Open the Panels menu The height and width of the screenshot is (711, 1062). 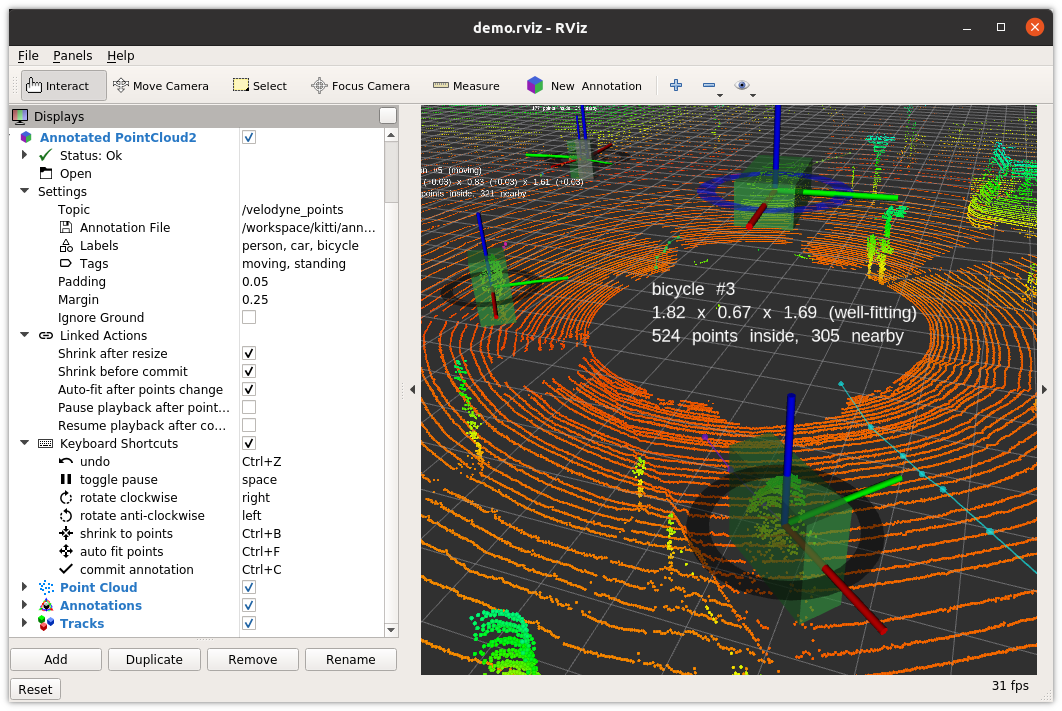point(72,56)
